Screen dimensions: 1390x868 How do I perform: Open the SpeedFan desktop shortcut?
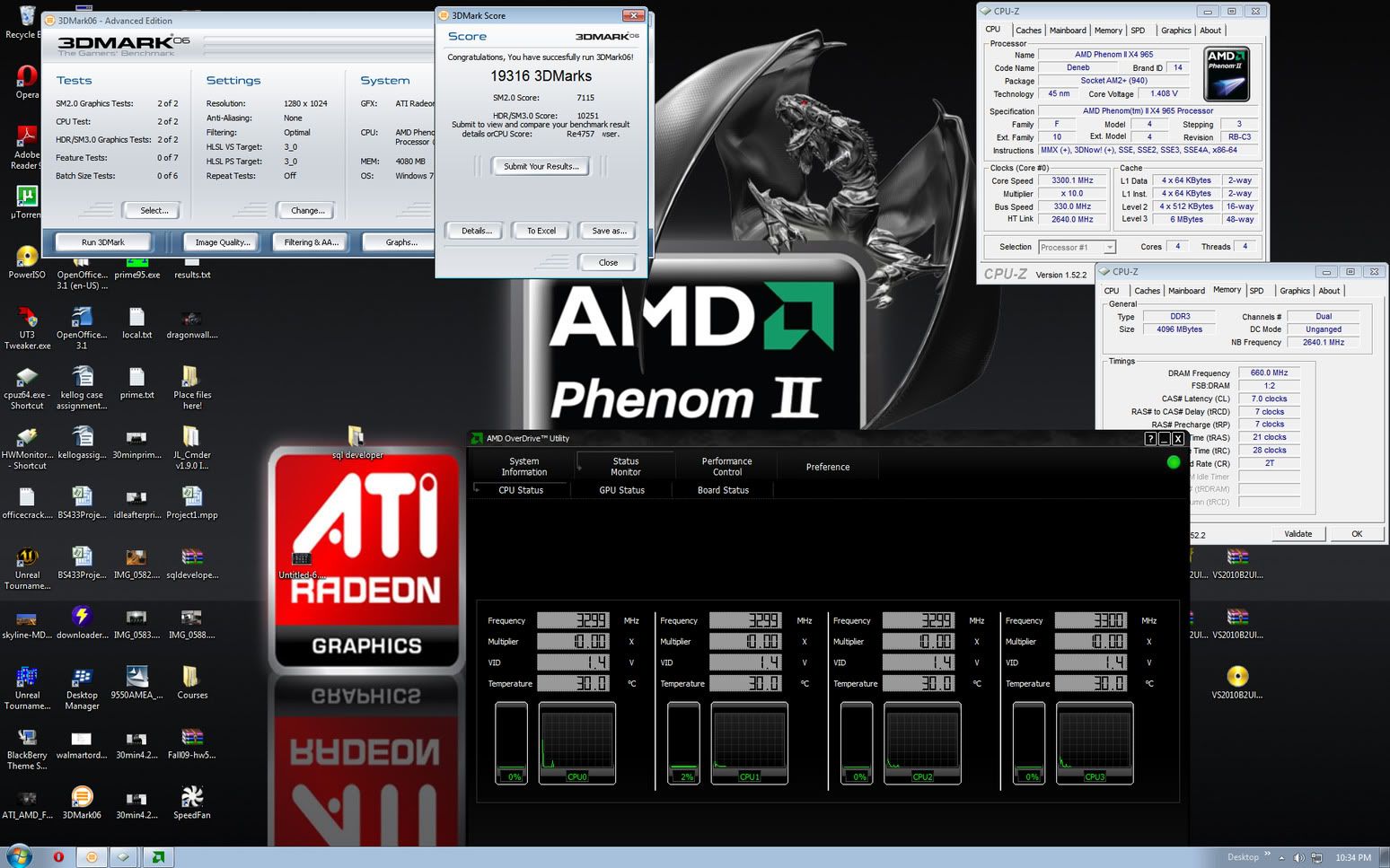point(191,797)
